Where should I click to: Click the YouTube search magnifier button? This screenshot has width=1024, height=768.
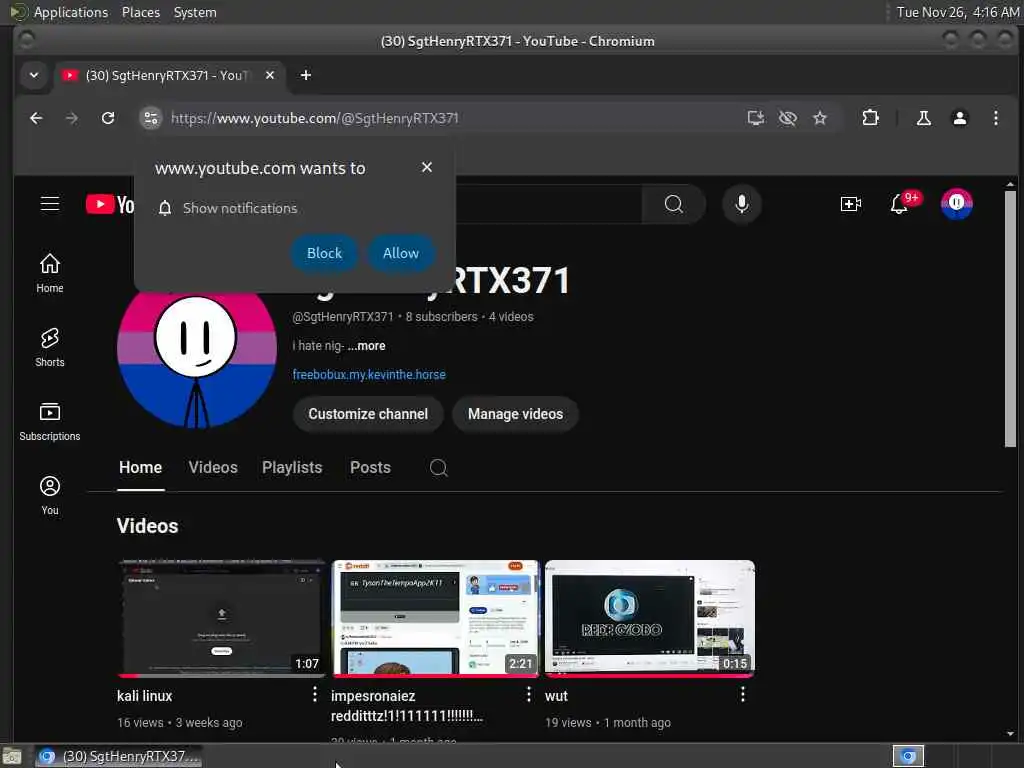pos(673,204)
